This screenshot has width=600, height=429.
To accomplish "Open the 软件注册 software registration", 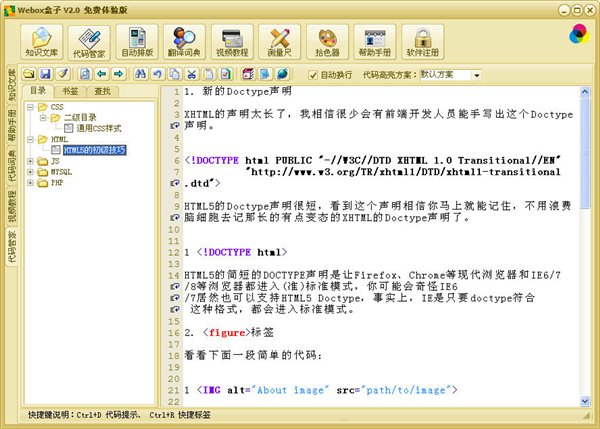I will click(x=422, y=42).
